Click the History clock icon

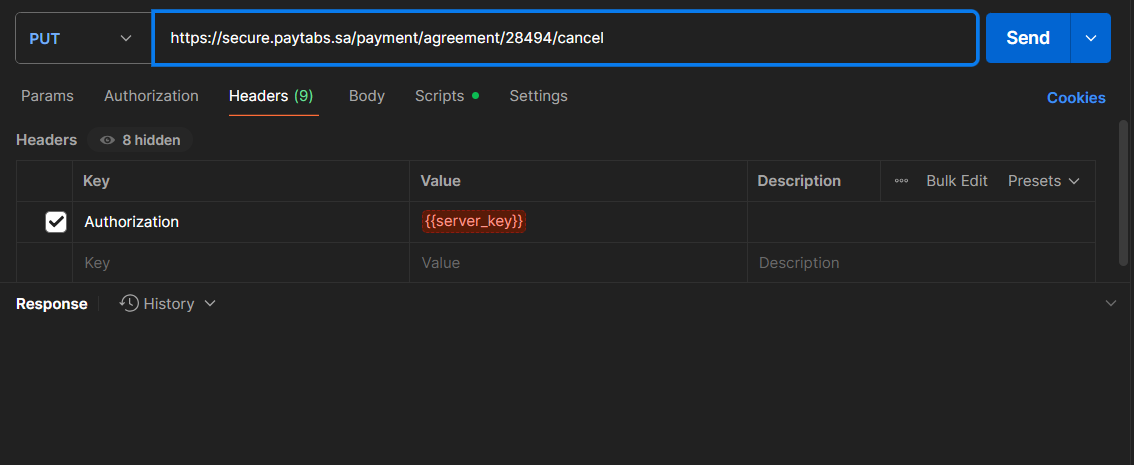129,303
